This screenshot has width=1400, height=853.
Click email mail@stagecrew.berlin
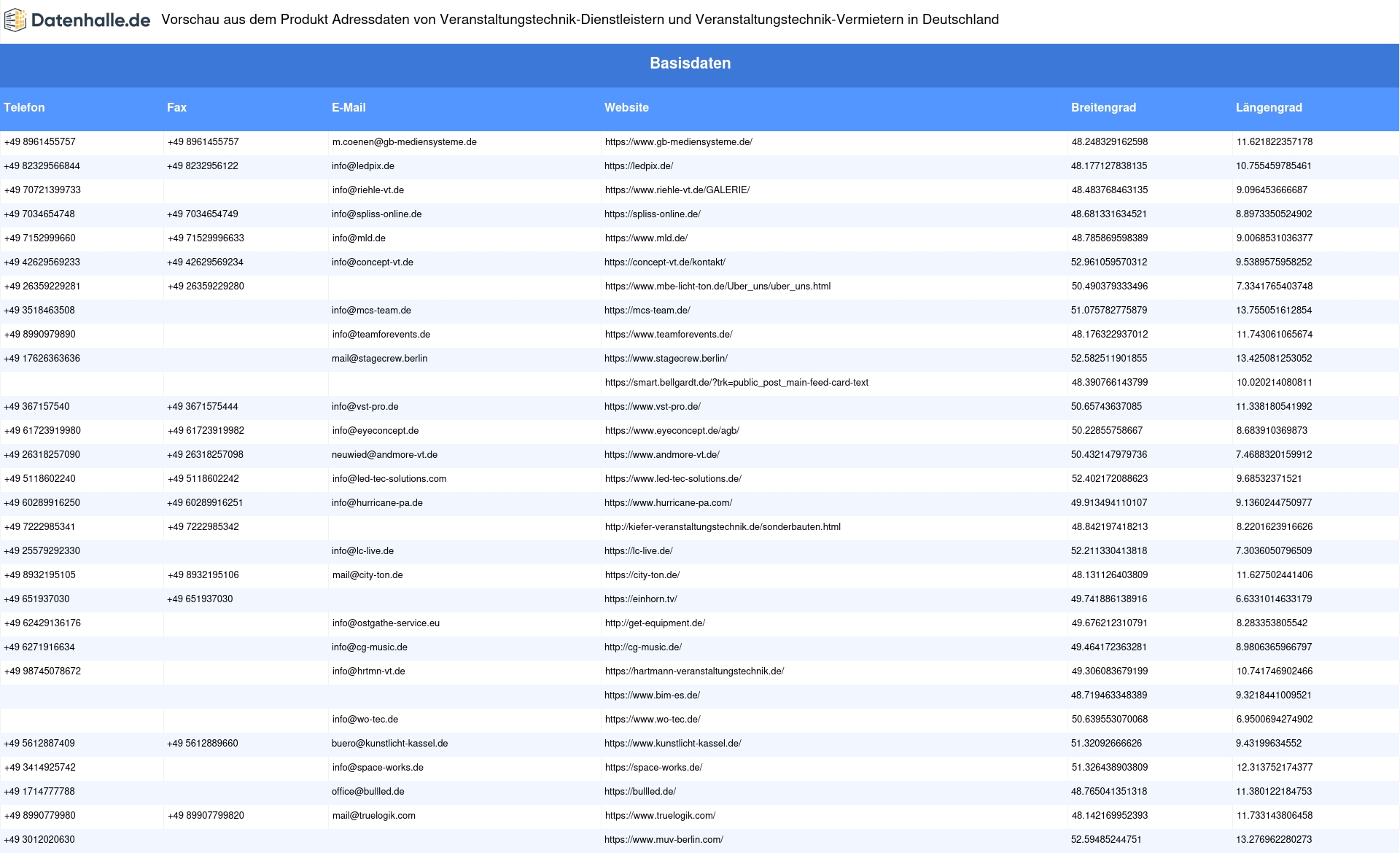(x=380, y=359)
